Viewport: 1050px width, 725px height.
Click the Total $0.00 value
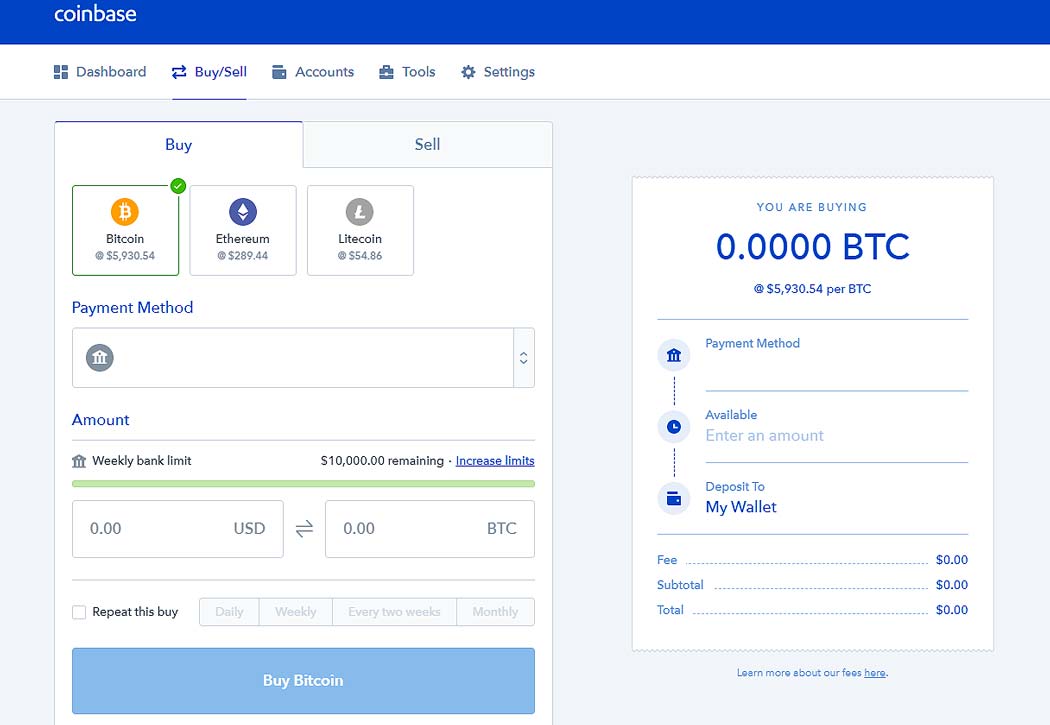[952, 610]
